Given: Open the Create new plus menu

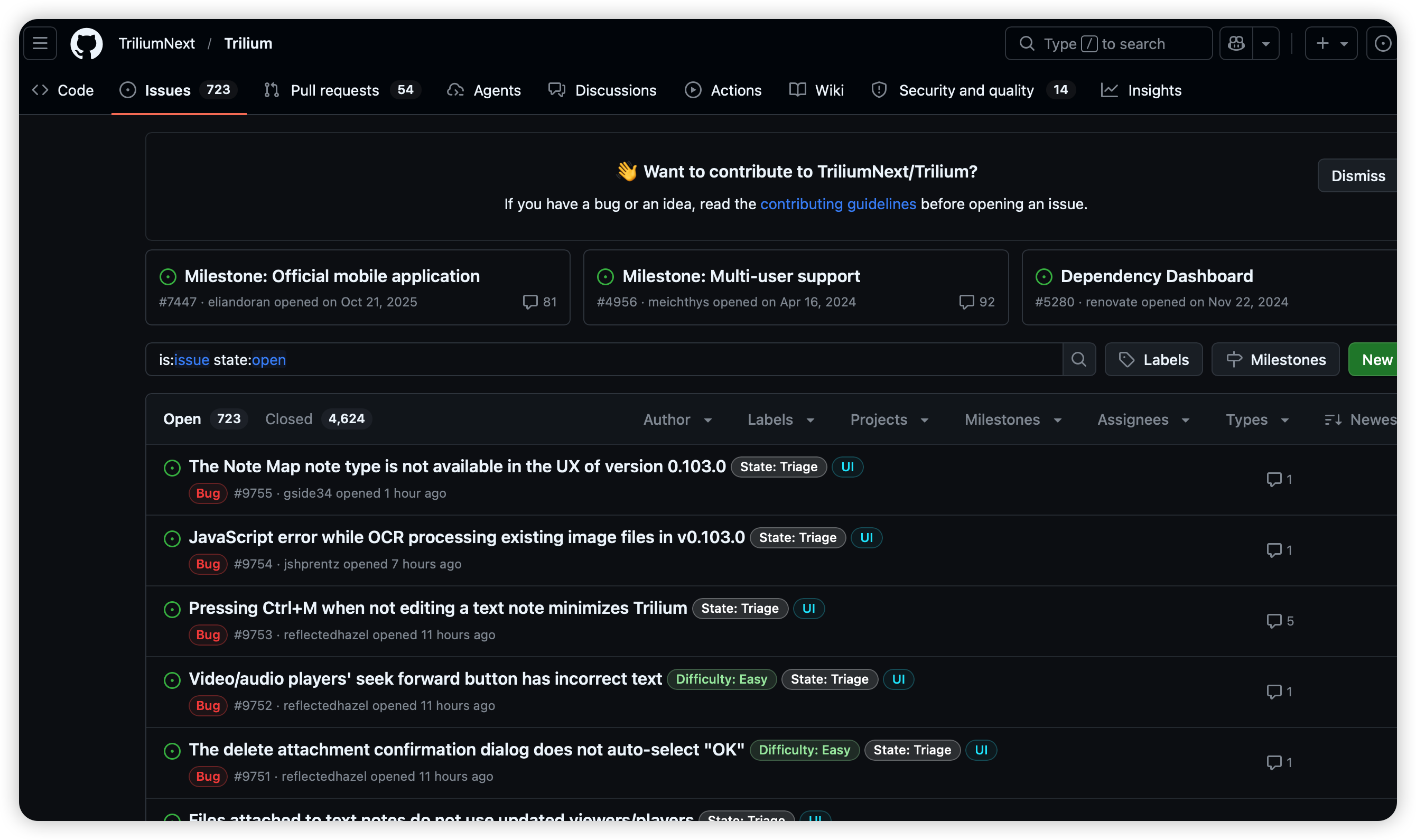Looking at the screenshot, I should pos(1330,43).
